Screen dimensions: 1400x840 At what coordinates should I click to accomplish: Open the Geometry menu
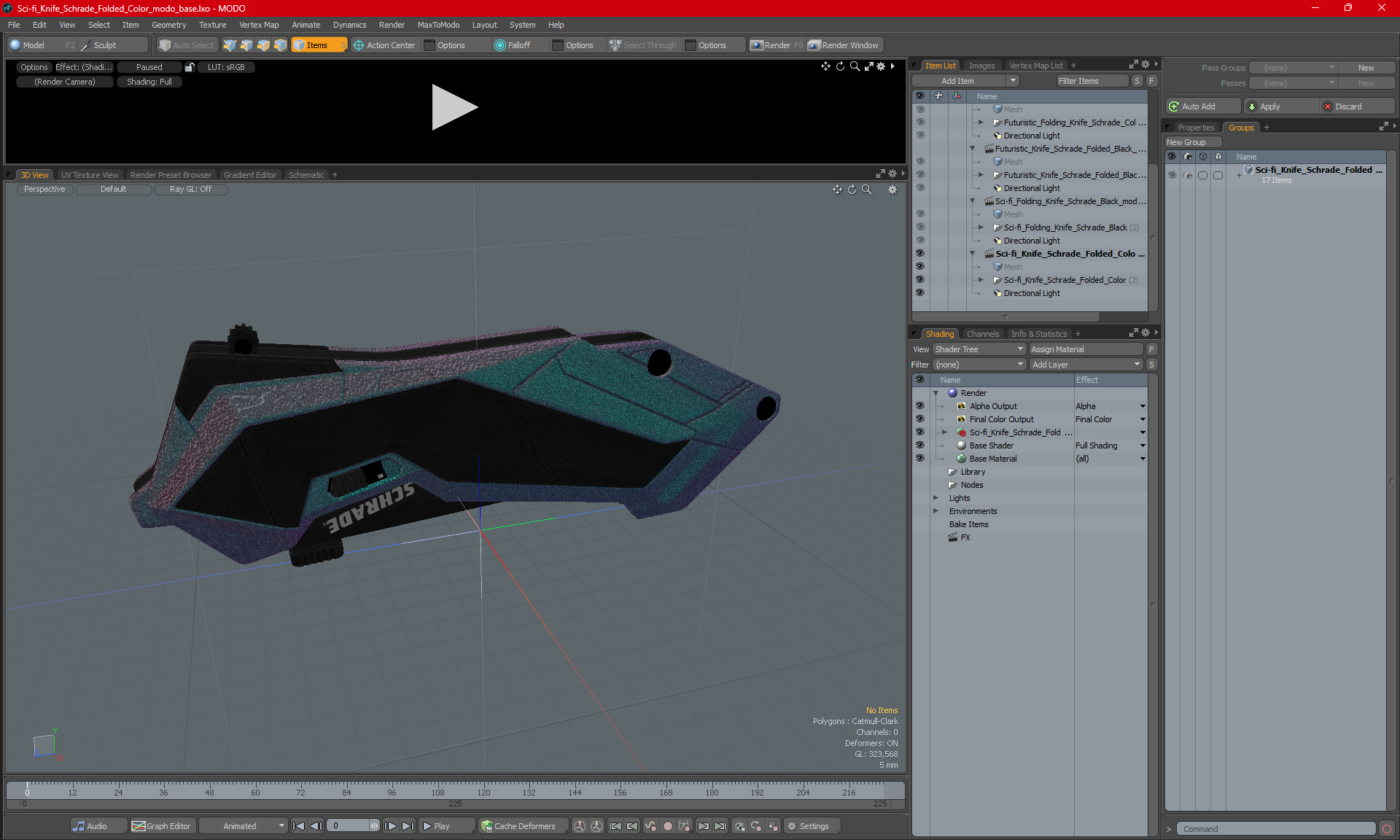[x=168, y=25]
